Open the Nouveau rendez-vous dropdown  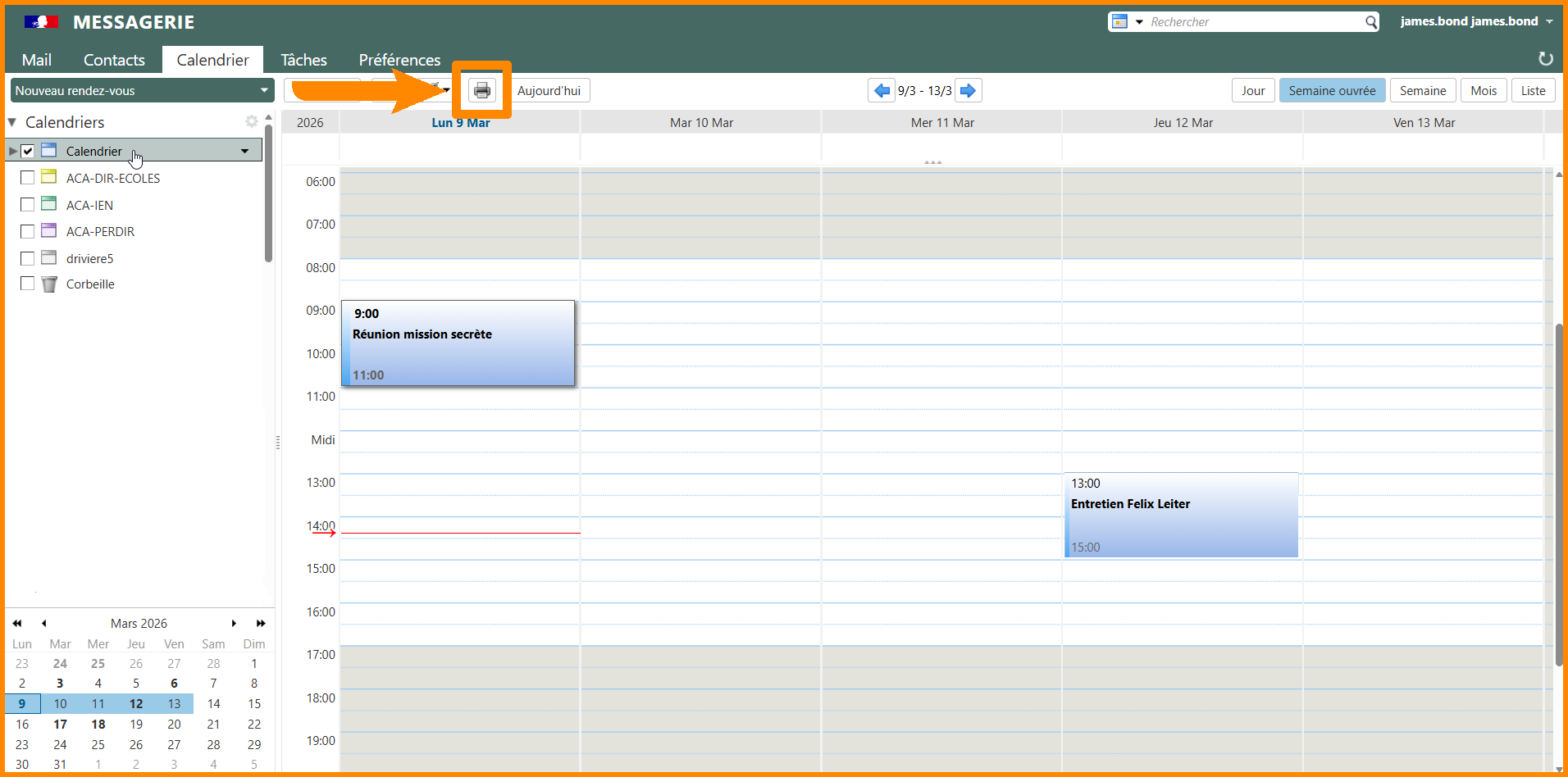pos(264,90)
